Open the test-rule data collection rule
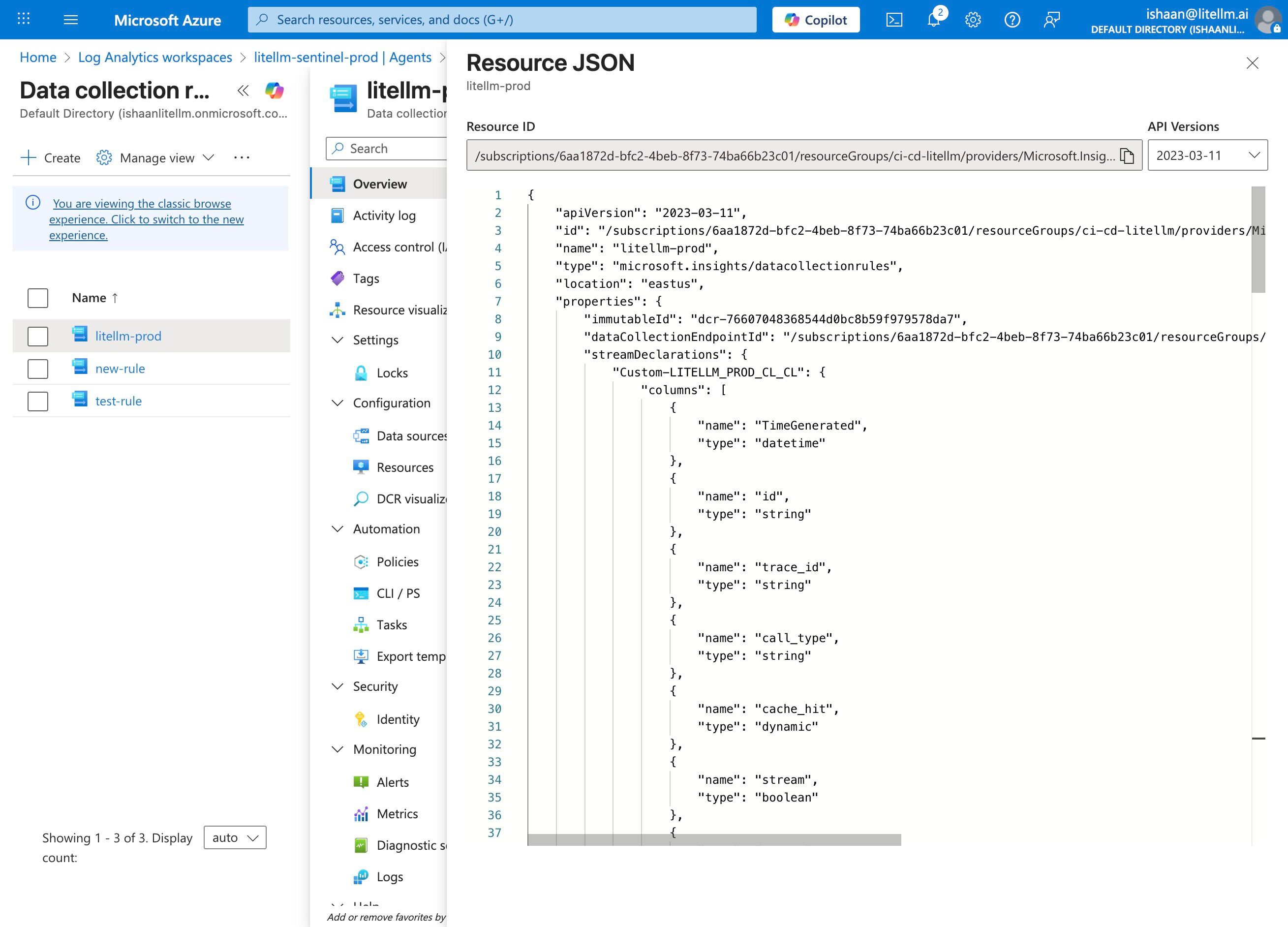This screenshot has width=1288, height=927. (x=119, y=401)
